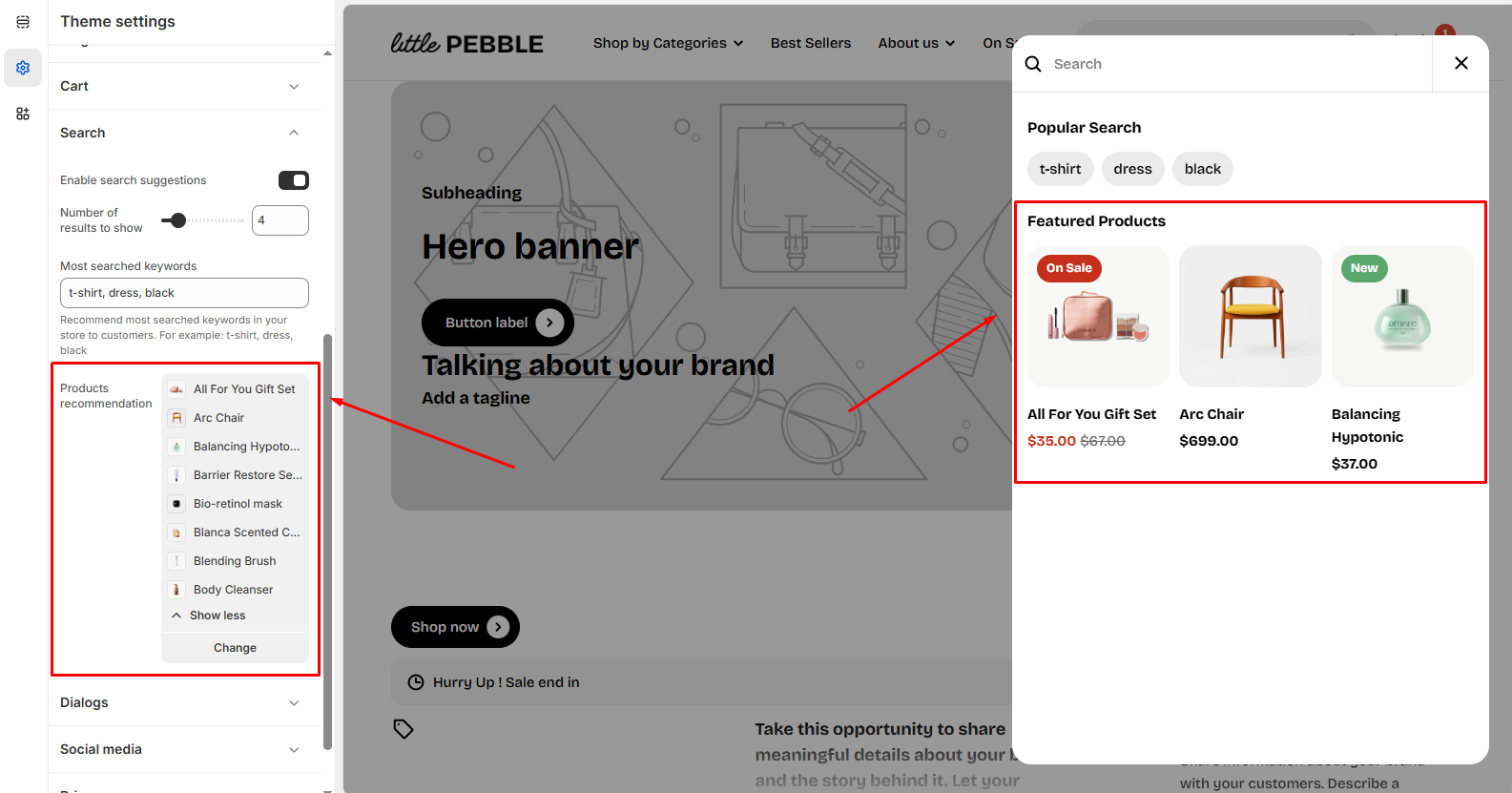The height and width of the screenshot is (793, 1512).
Task: Click the price tag icon below sale bar
Action: click(x=404, y=729)
